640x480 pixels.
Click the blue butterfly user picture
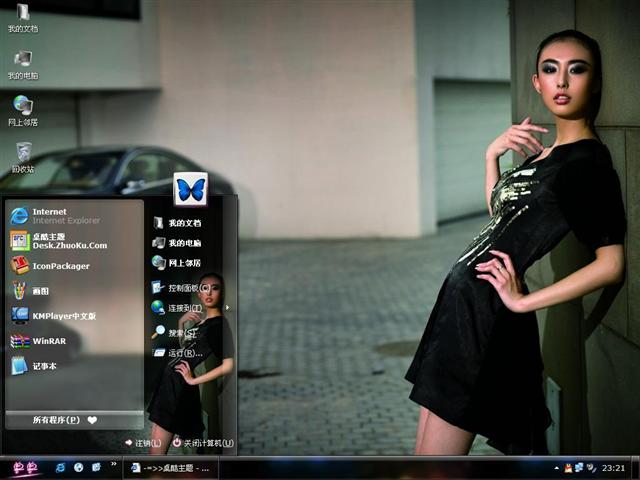(x=190, y=189)
